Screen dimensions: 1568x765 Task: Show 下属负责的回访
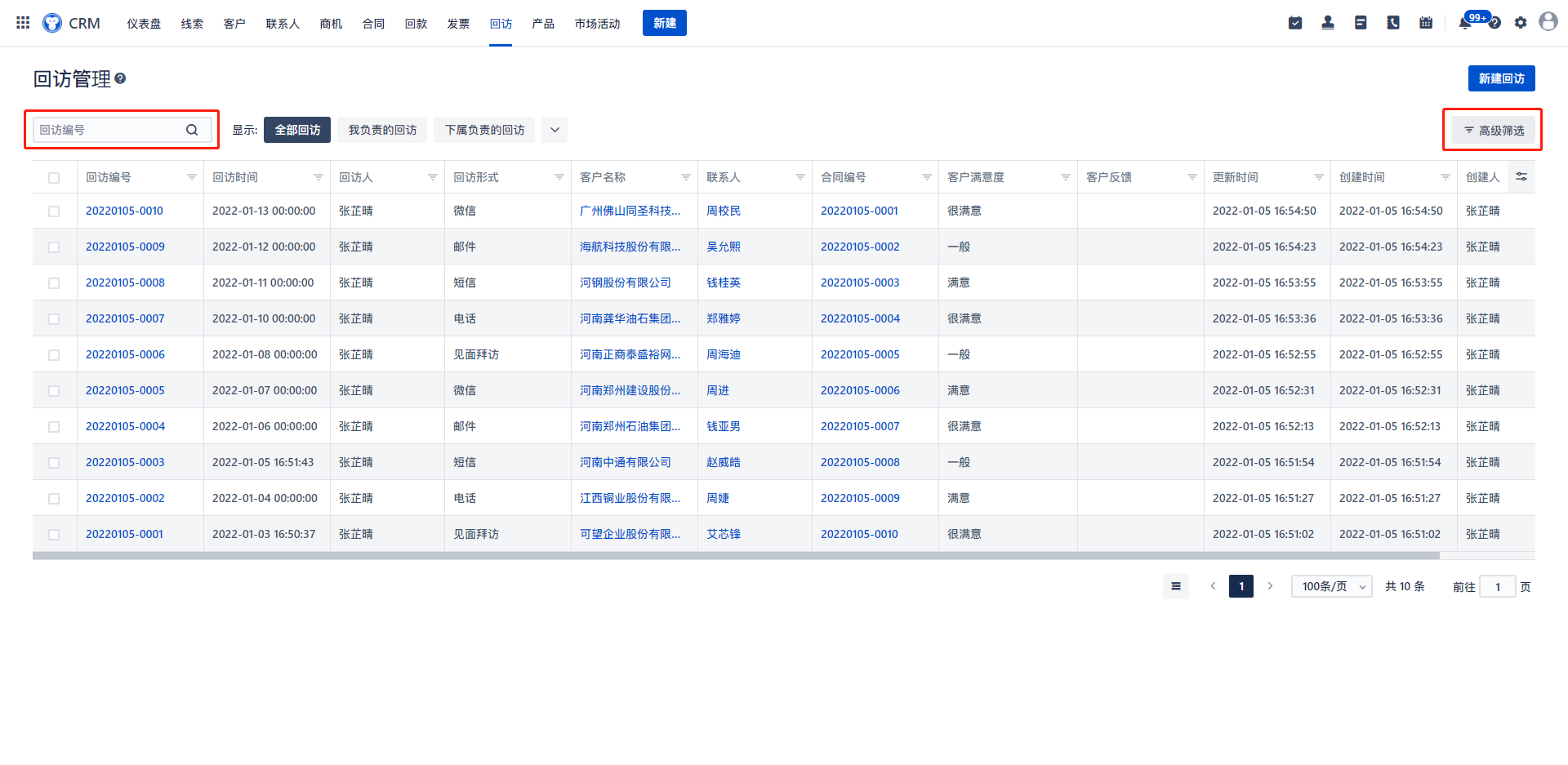484,130
